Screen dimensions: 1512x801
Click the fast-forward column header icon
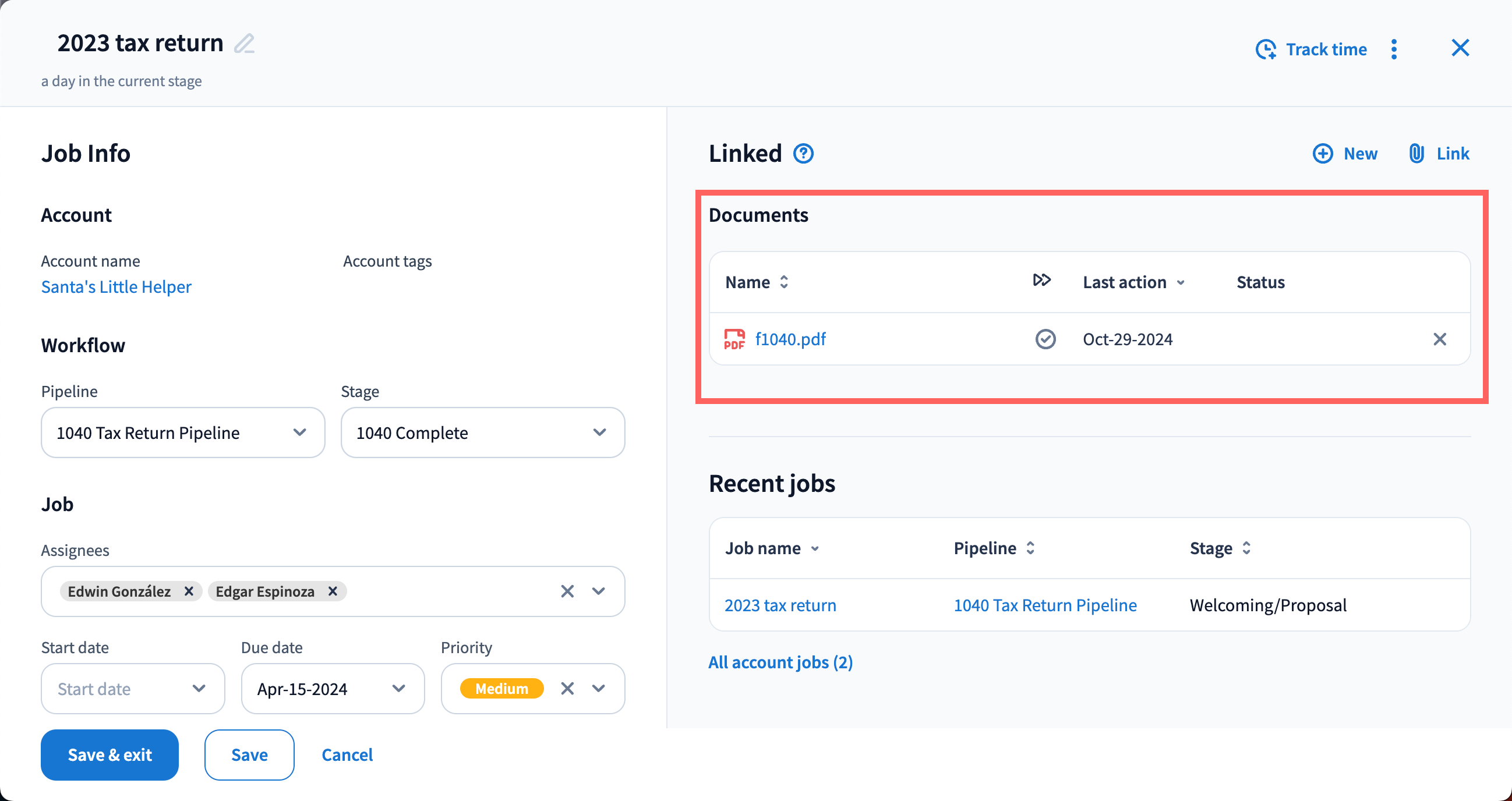pos(1042,281)
